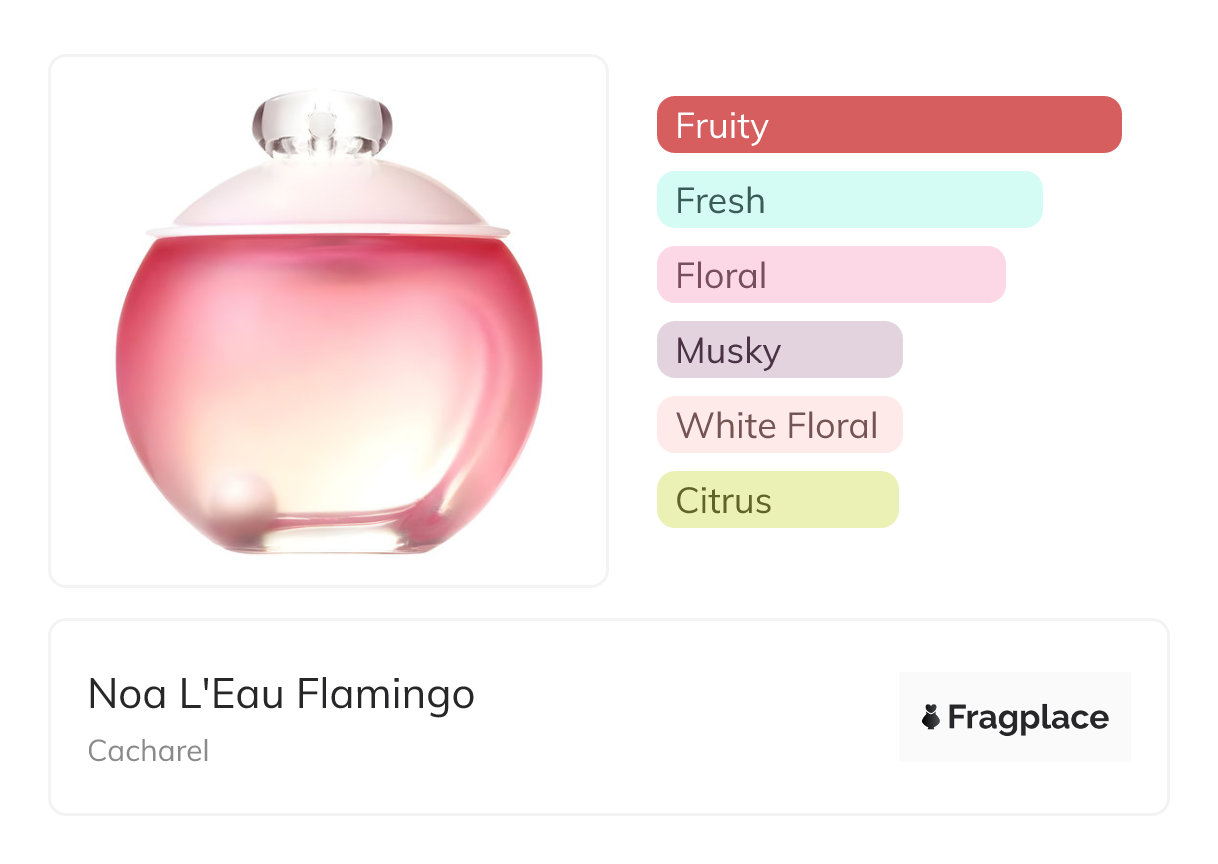
Task: Pick the mauve Musky accord bar
Action: point(779,350)
